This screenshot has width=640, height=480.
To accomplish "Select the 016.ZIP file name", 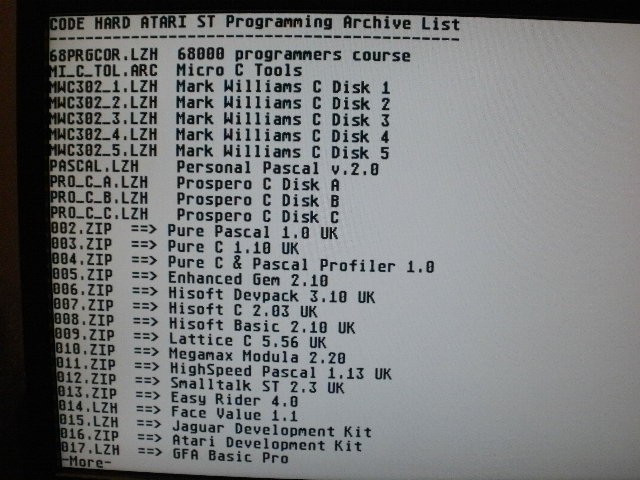I will click(x=91, y=435).
